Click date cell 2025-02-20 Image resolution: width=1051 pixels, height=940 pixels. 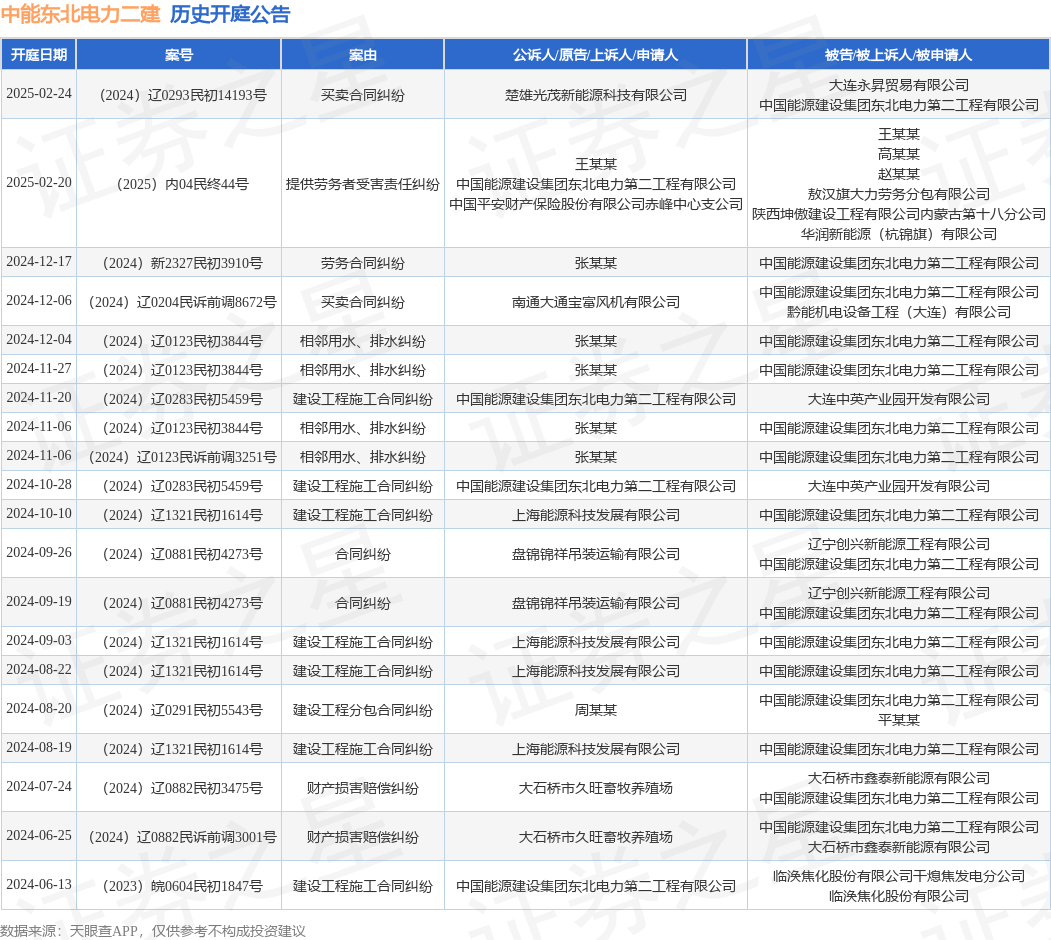click(x=39, y=182)
